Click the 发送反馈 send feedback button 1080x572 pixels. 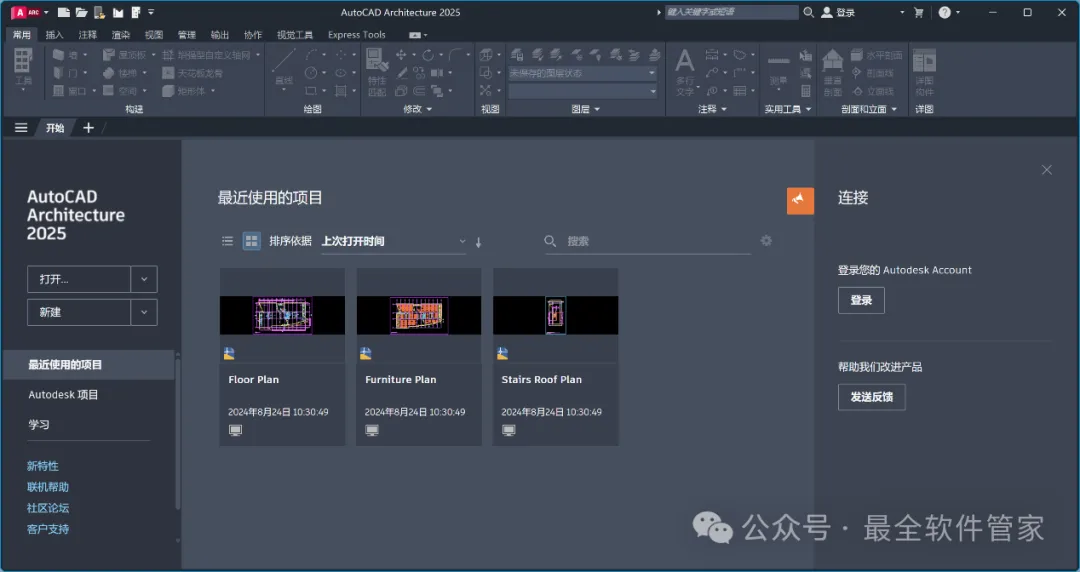coord(871,397)
